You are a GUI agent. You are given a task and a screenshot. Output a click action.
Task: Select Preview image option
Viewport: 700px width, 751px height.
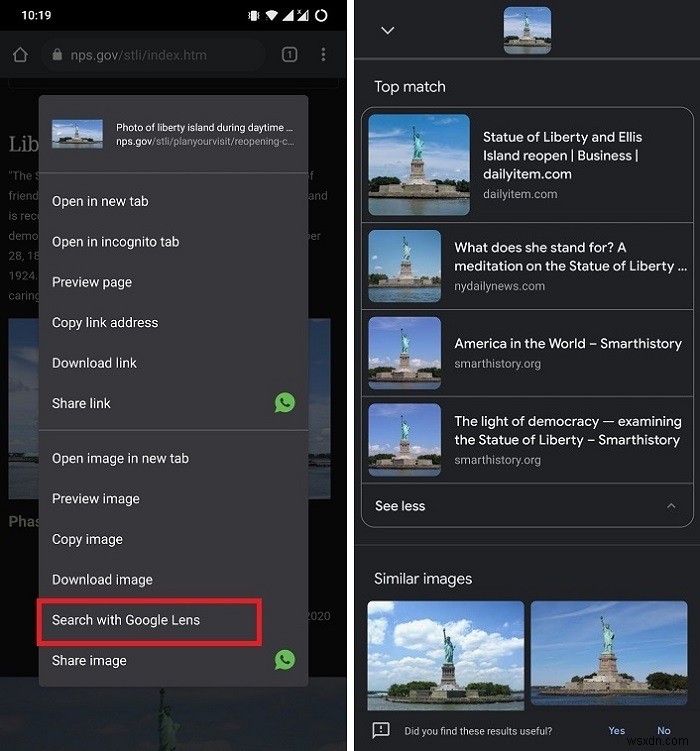click(173, 499)
